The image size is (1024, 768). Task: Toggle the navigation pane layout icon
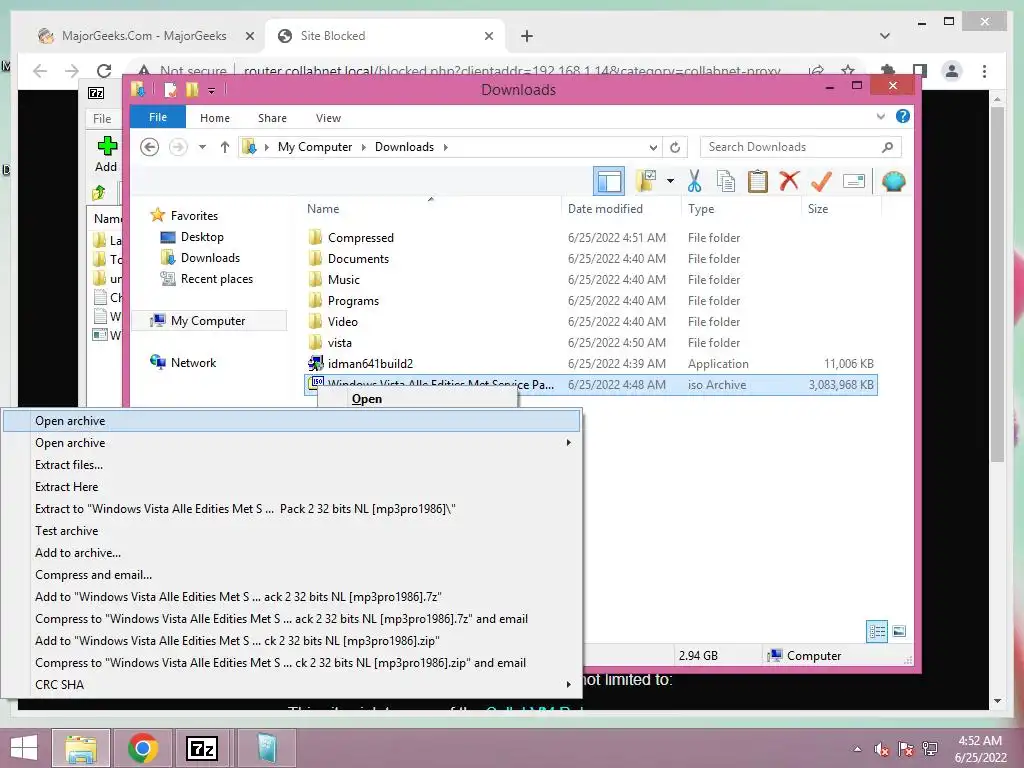[x=609, y=181]
